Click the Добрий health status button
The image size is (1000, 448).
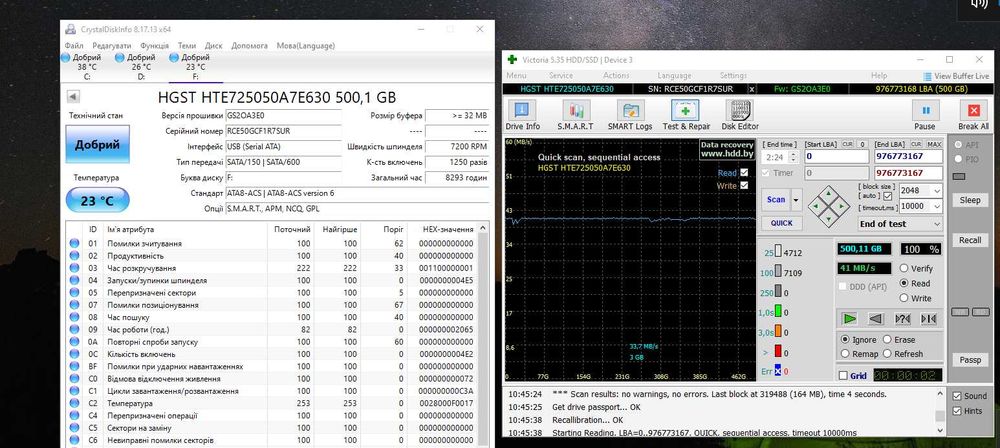pos(98,145)
